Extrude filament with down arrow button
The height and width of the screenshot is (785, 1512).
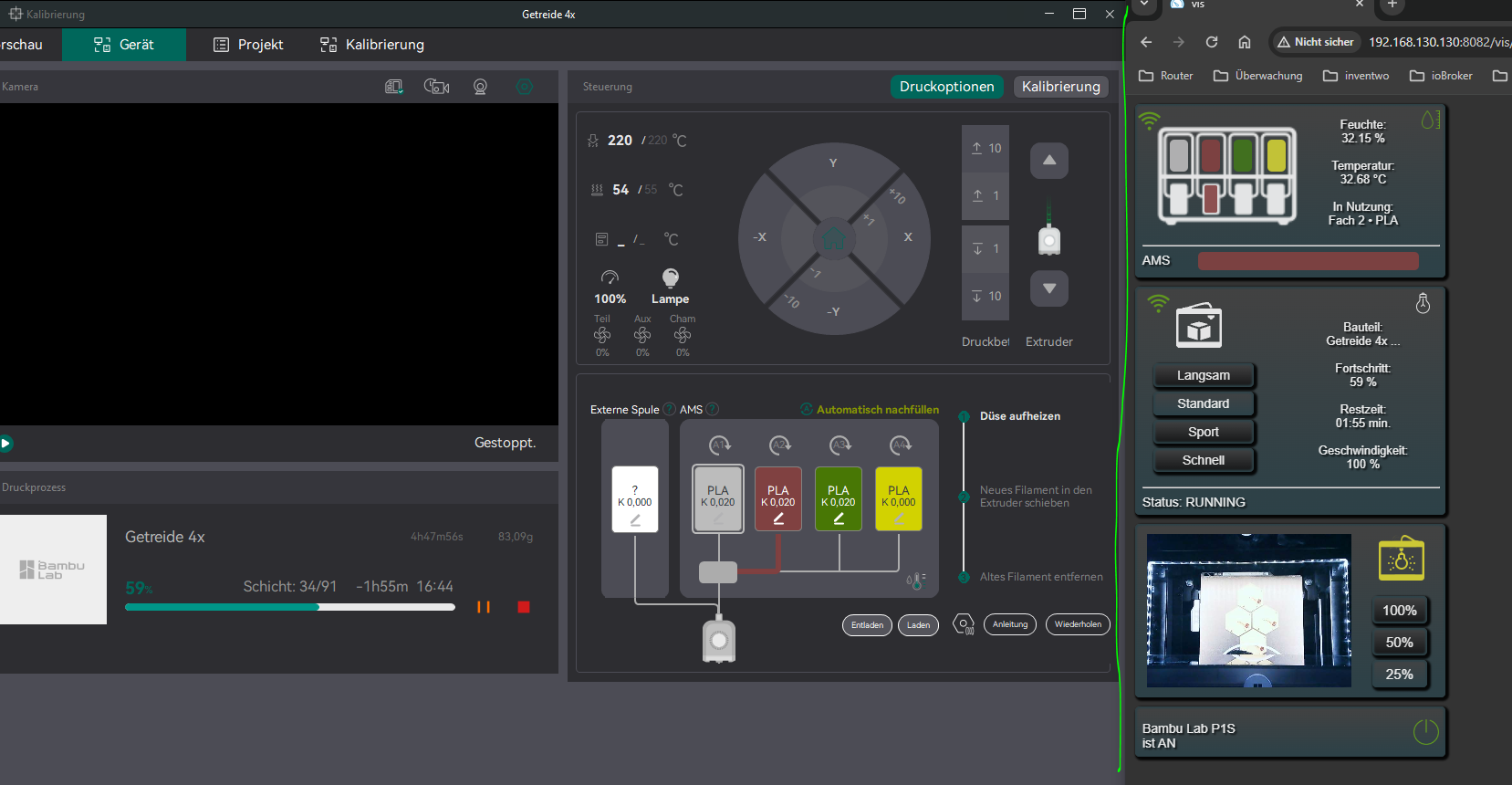(1049, 288)
